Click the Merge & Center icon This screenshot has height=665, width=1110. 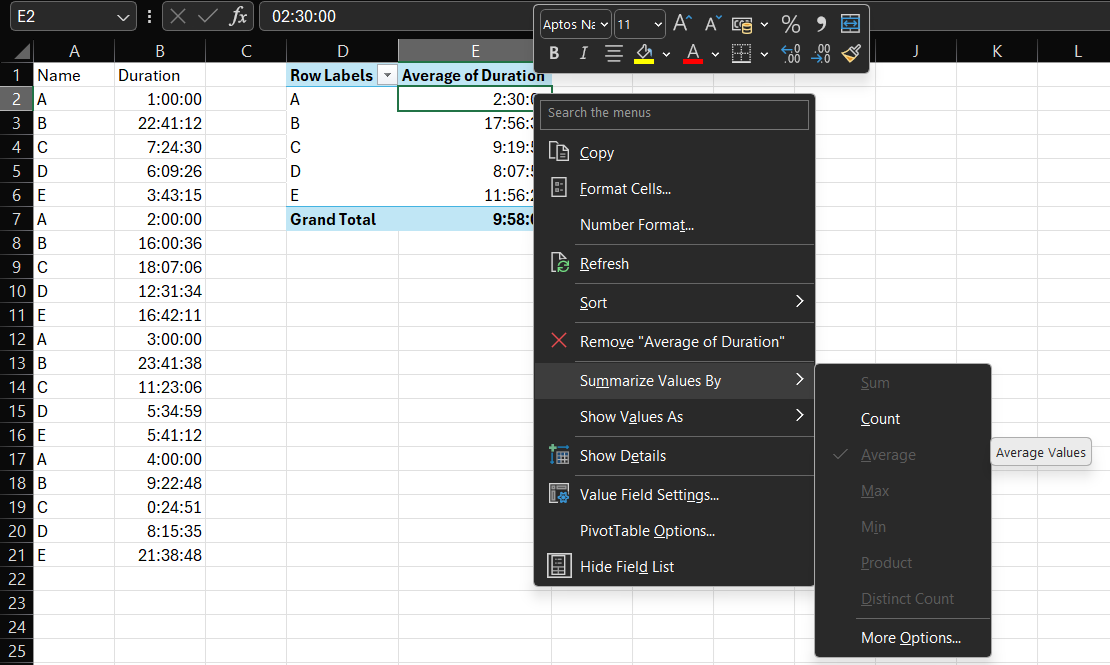click(850, 24)
